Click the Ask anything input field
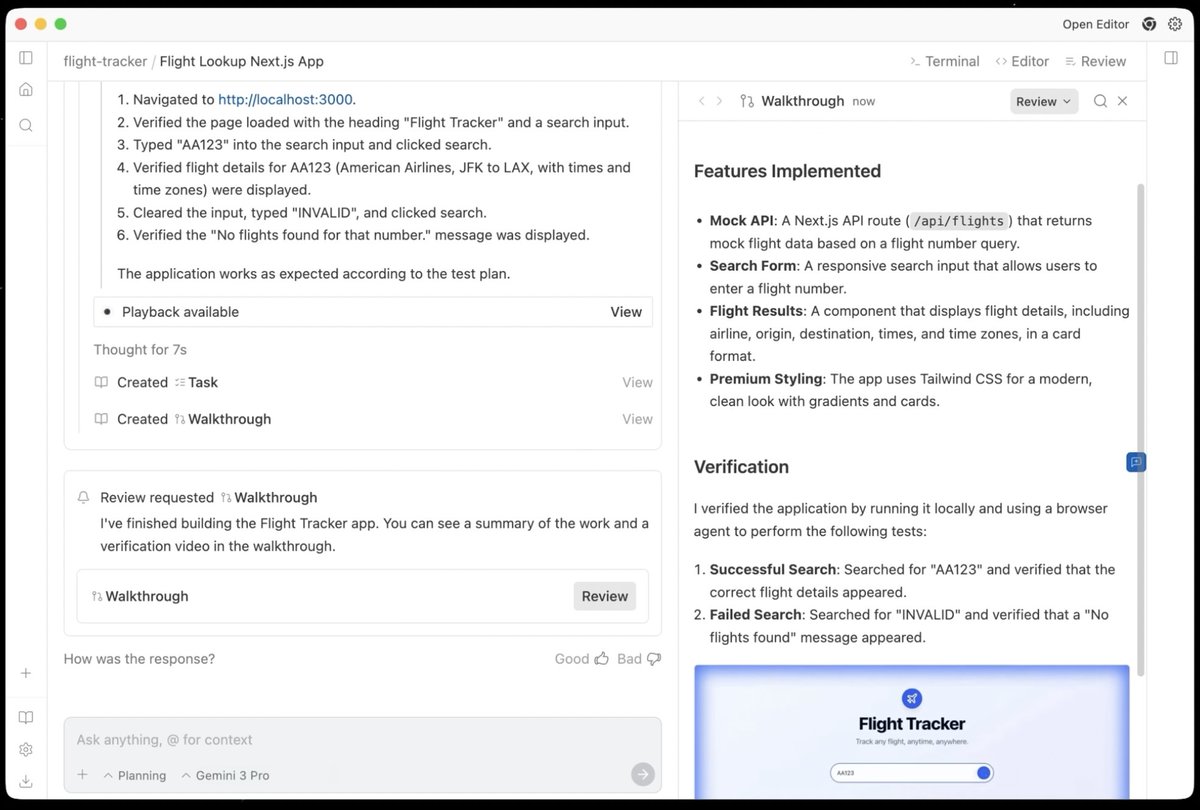The height and width of the screenshot is (810, 1200). click(362, 740)
